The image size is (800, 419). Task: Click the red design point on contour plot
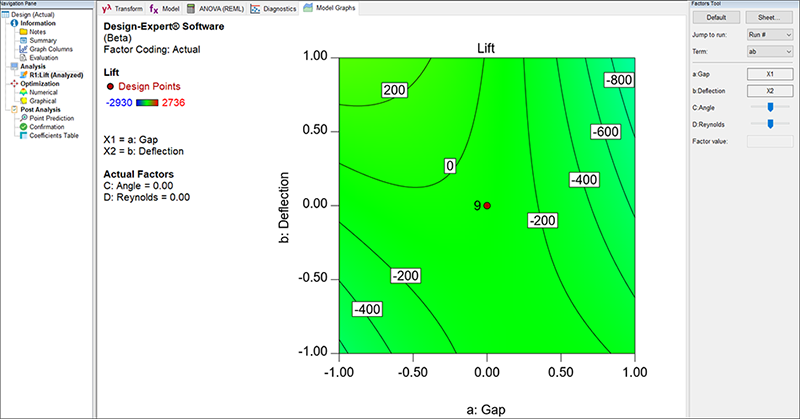pyautogui.click(x=487, y=205)
